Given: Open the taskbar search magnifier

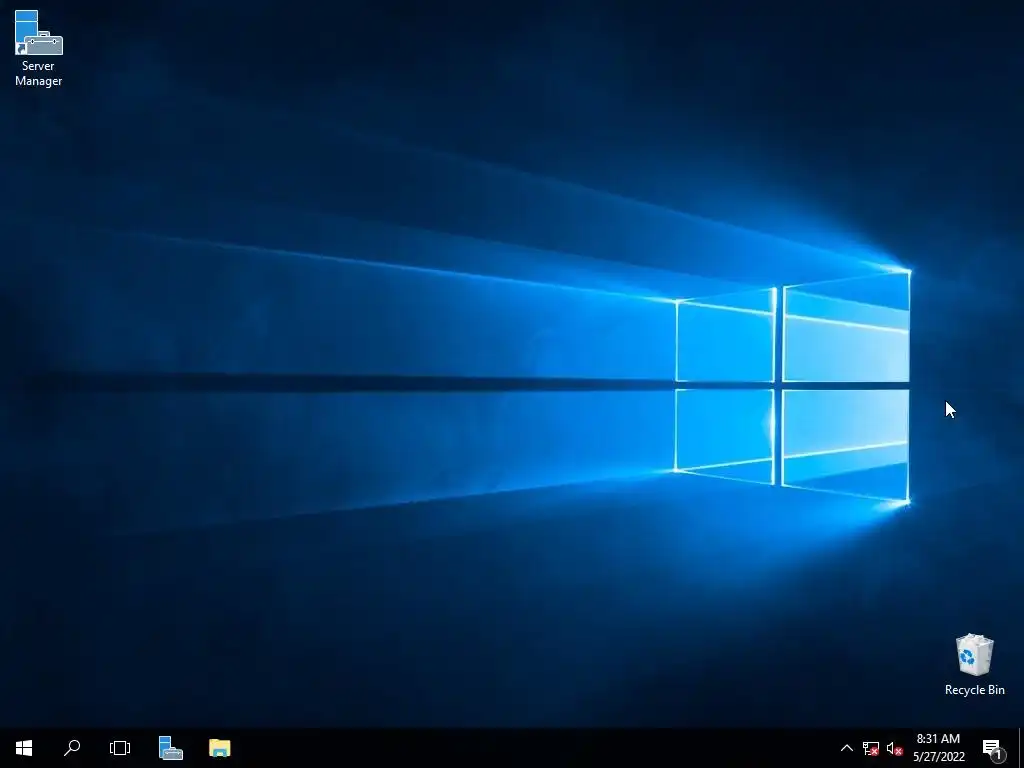Looking at the screenshot, I should point(72,748).
